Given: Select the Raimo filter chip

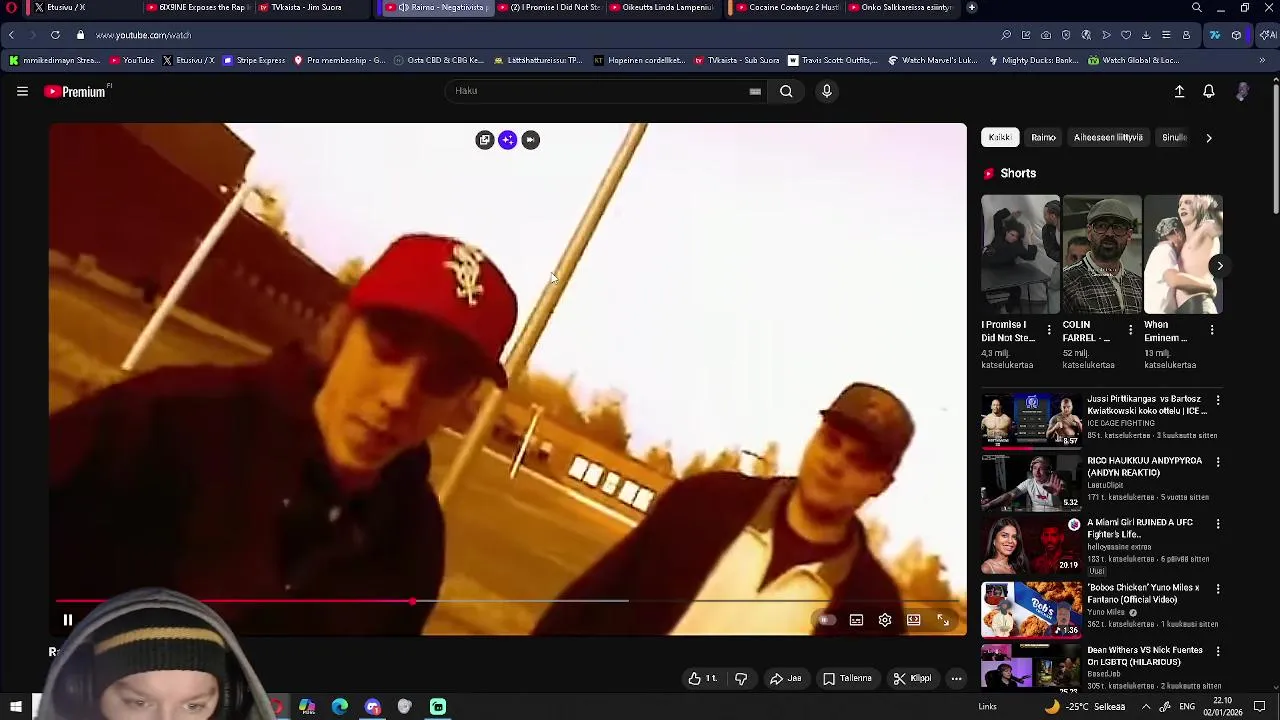Looking at the screenshot, I should (1043, 137).
